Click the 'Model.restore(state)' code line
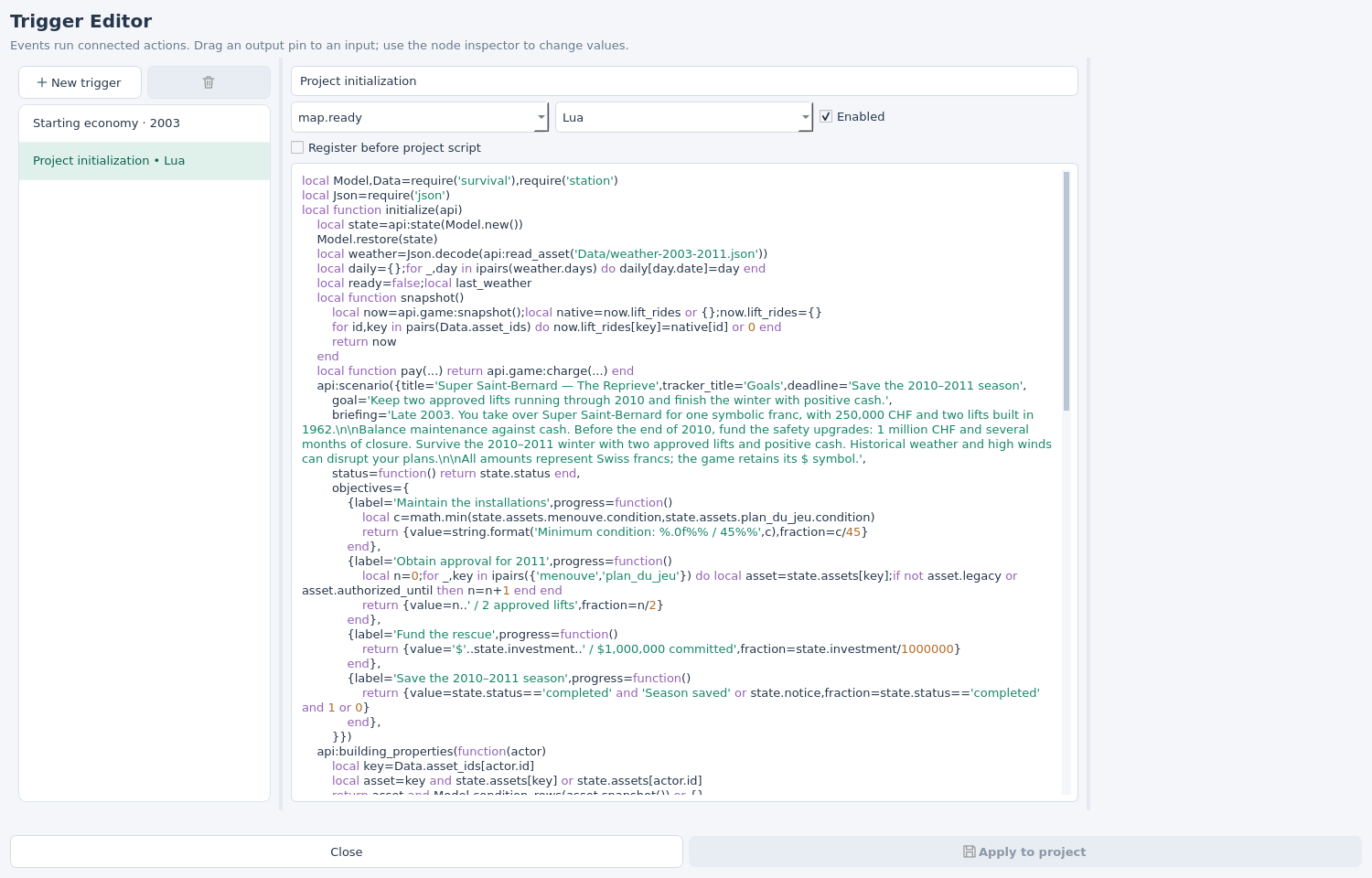 tap(377, 240)
